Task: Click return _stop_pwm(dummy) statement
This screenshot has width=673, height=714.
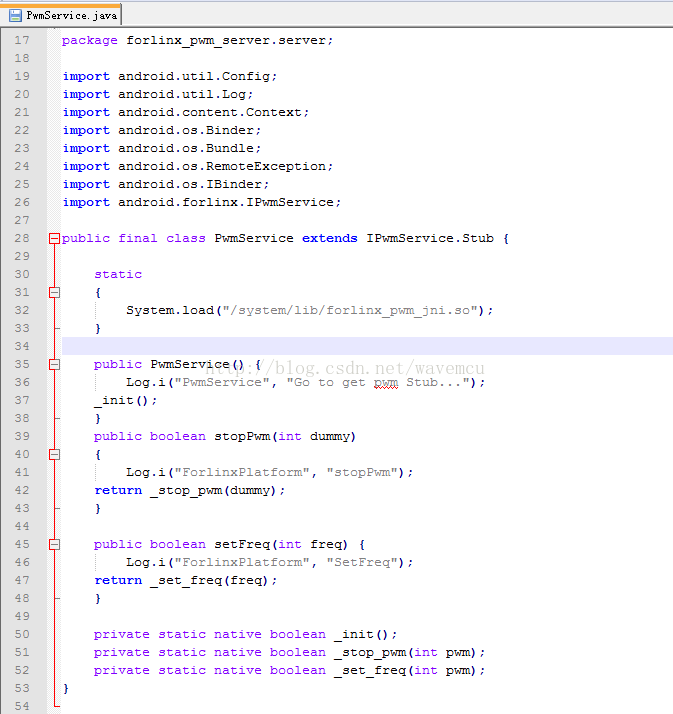Action: 189,490
